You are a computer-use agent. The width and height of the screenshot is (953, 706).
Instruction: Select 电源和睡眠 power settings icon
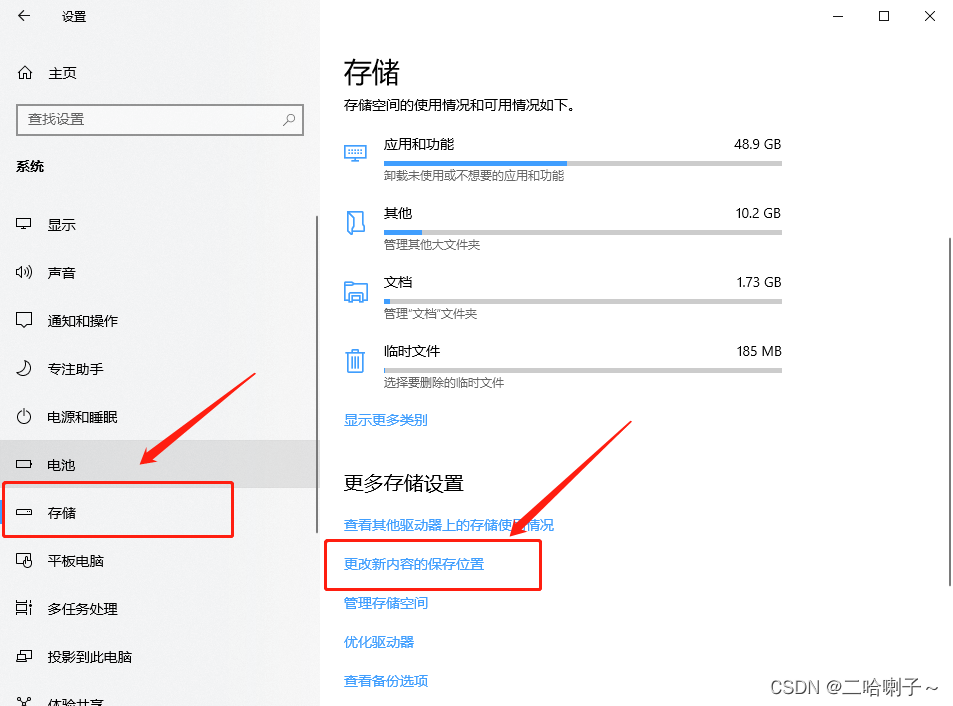(23, 416)
